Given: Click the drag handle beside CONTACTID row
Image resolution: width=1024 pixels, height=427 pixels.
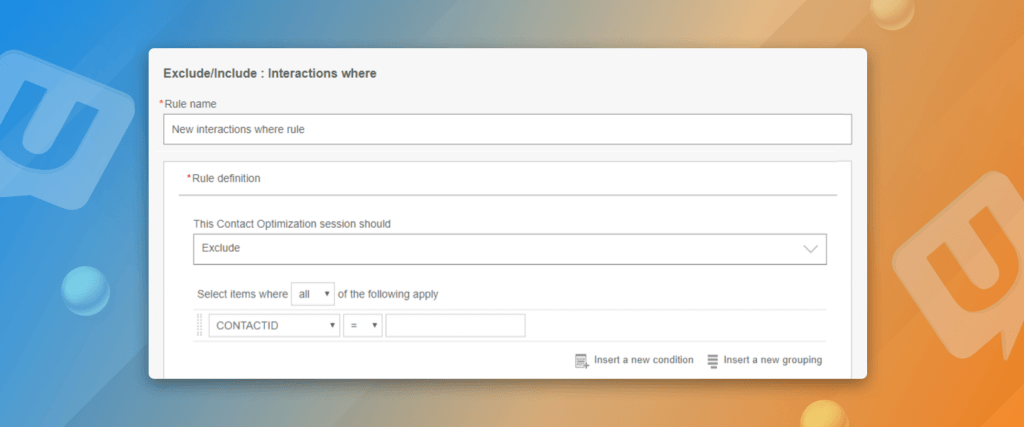Looking at the screenshot, I should point(200,326).
